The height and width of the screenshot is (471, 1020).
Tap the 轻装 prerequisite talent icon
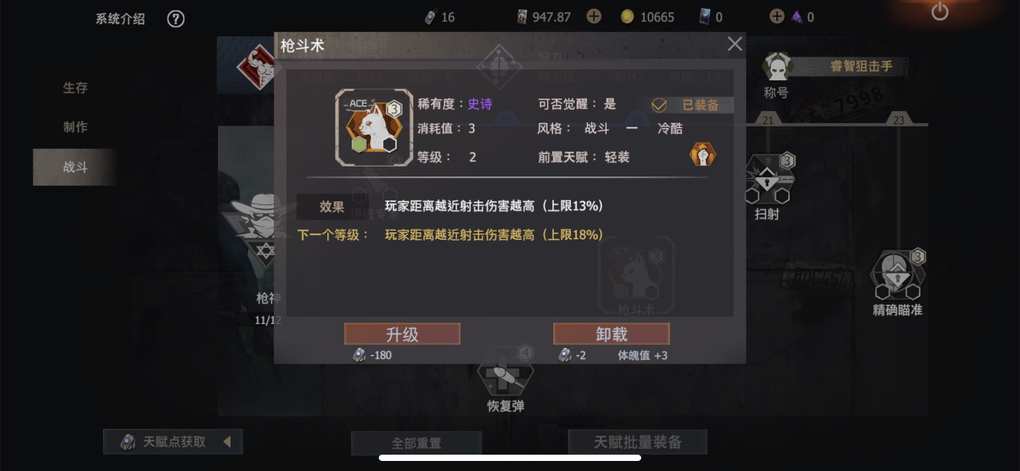coord(703,155)
